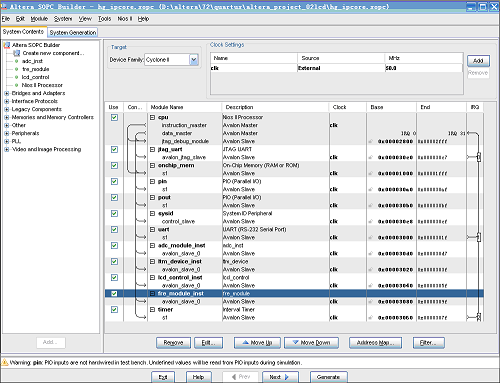Collapse the timer module tree

click(x=152, y=310)
